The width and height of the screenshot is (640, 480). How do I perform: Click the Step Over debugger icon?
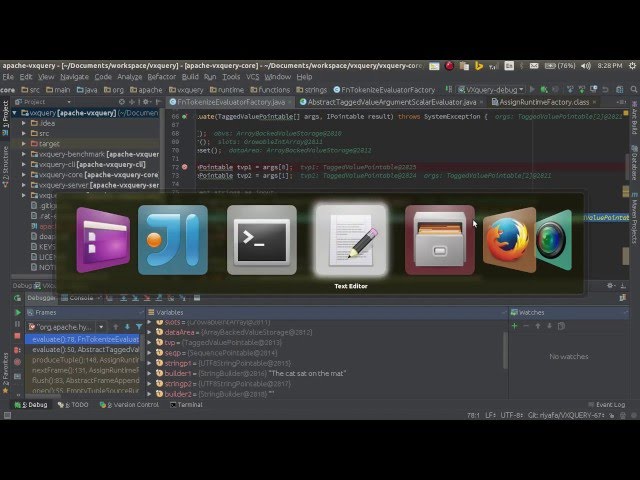tap(123, 298)
